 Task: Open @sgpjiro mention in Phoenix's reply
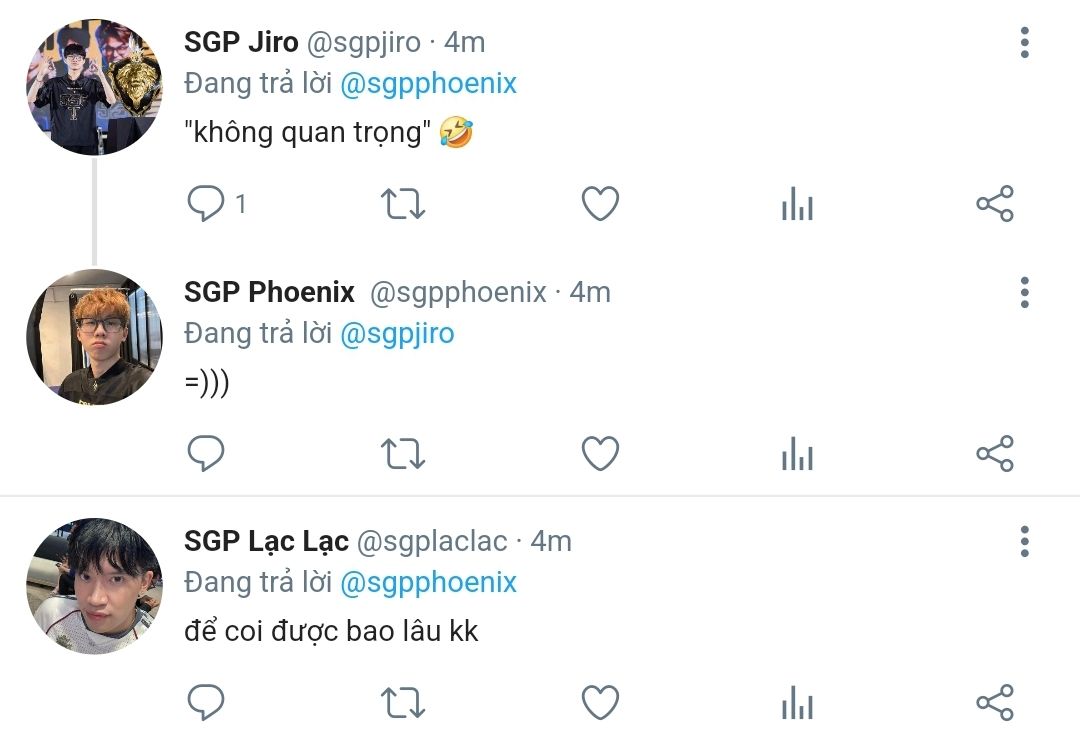[397, 334]
